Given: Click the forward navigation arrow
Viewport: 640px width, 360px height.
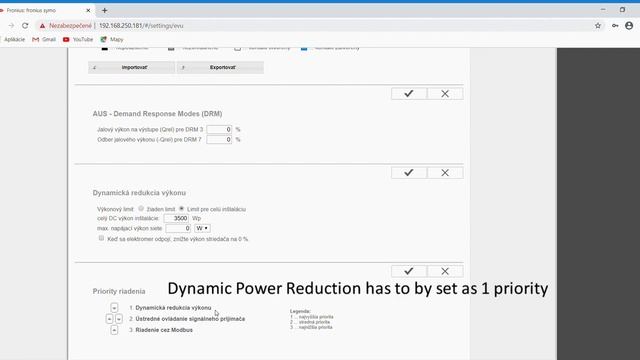Looking at the screenshot, I should point(11,26).
